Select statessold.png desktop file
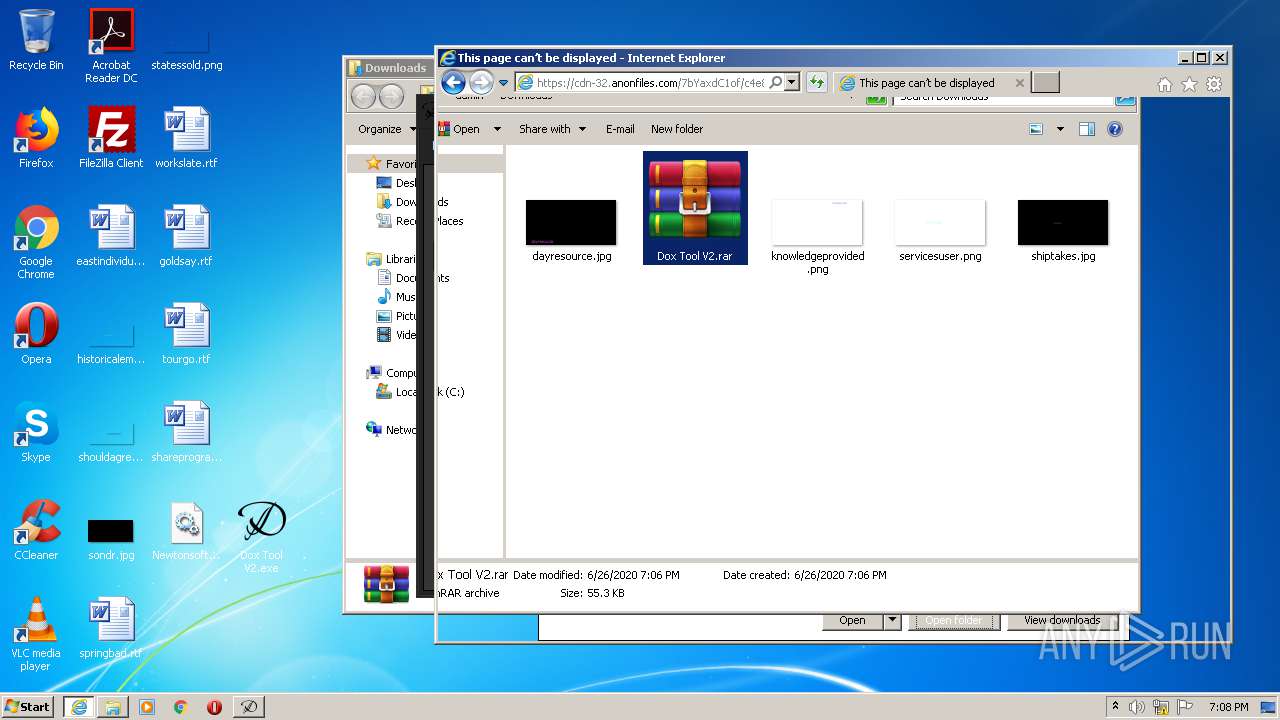The width and height of the screenshot is (1280, 720). click(187, 46)
